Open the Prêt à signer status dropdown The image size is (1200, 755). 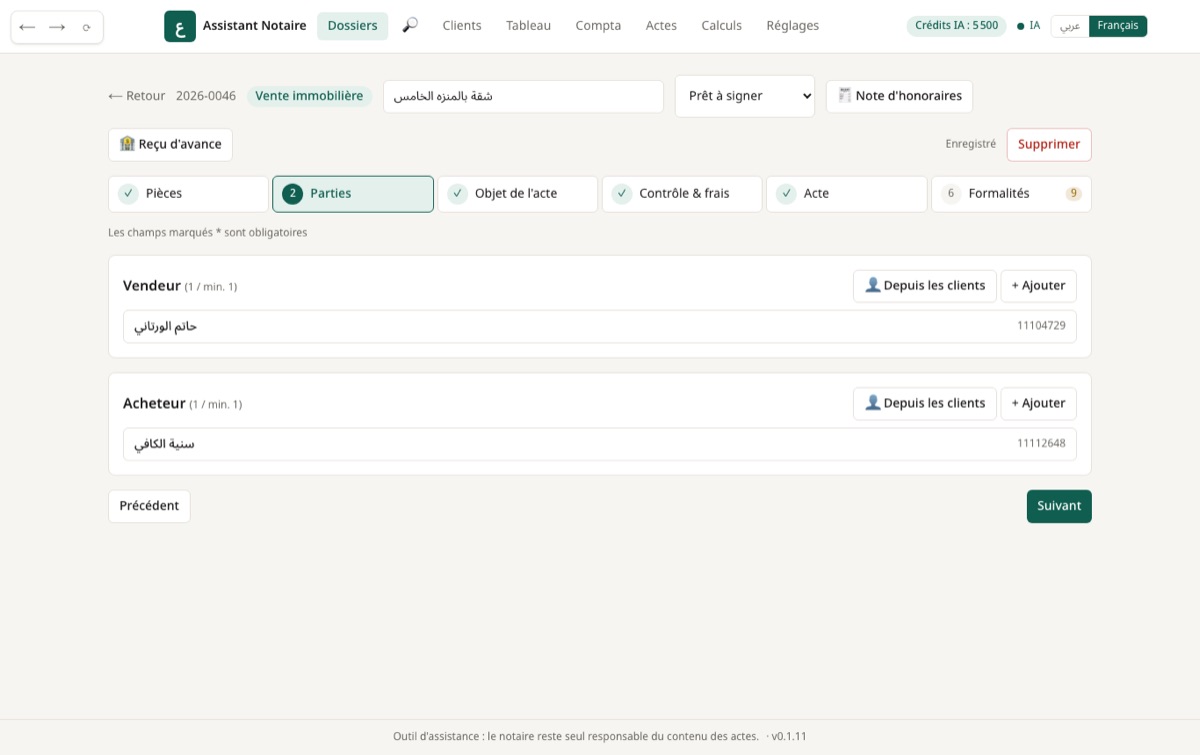745,96
